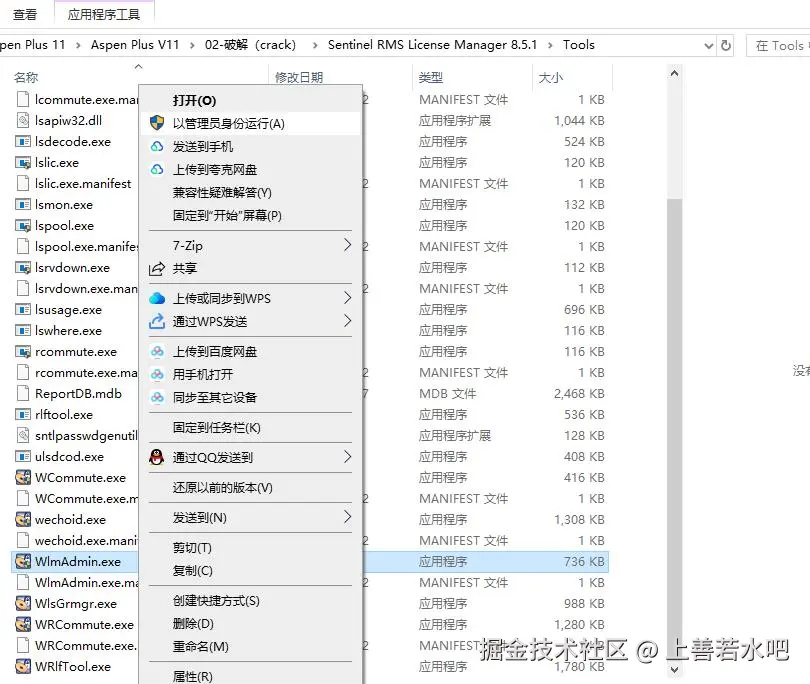Click the share icon next to 共享

pyautogui.click(x=157, y=269)
